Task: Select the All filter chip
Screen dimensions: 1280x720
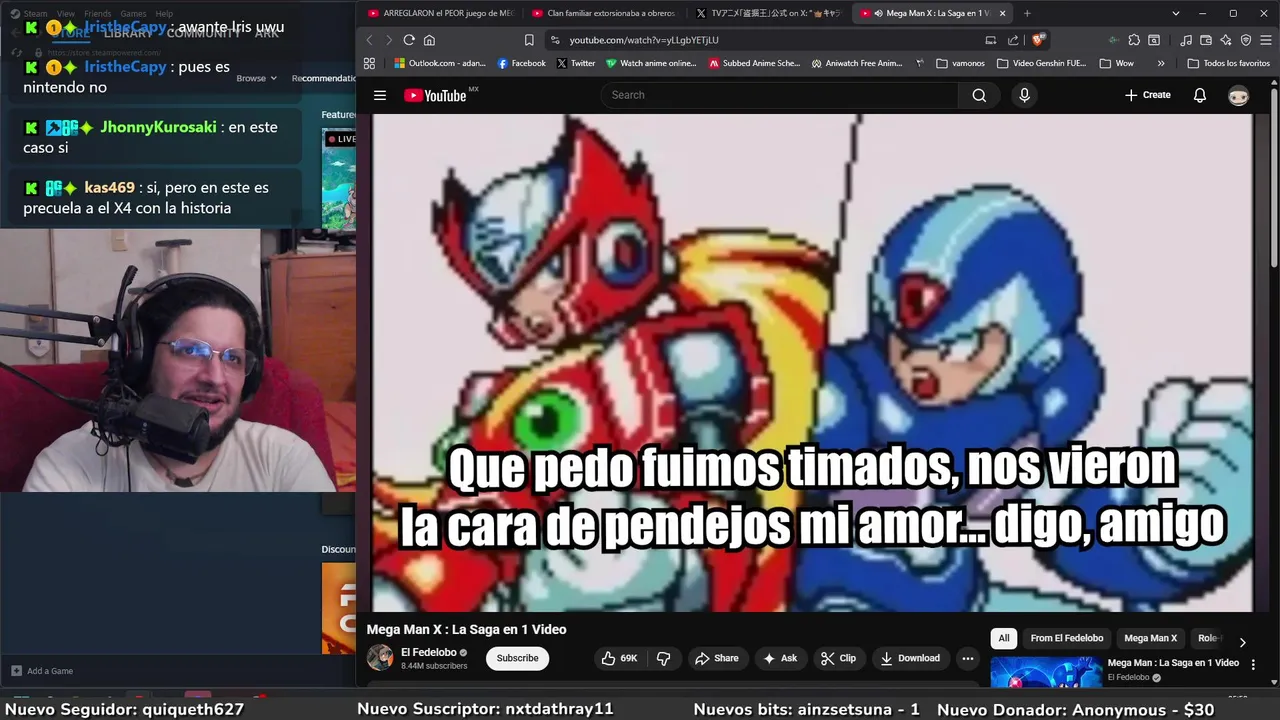Action: point(1004,638)
